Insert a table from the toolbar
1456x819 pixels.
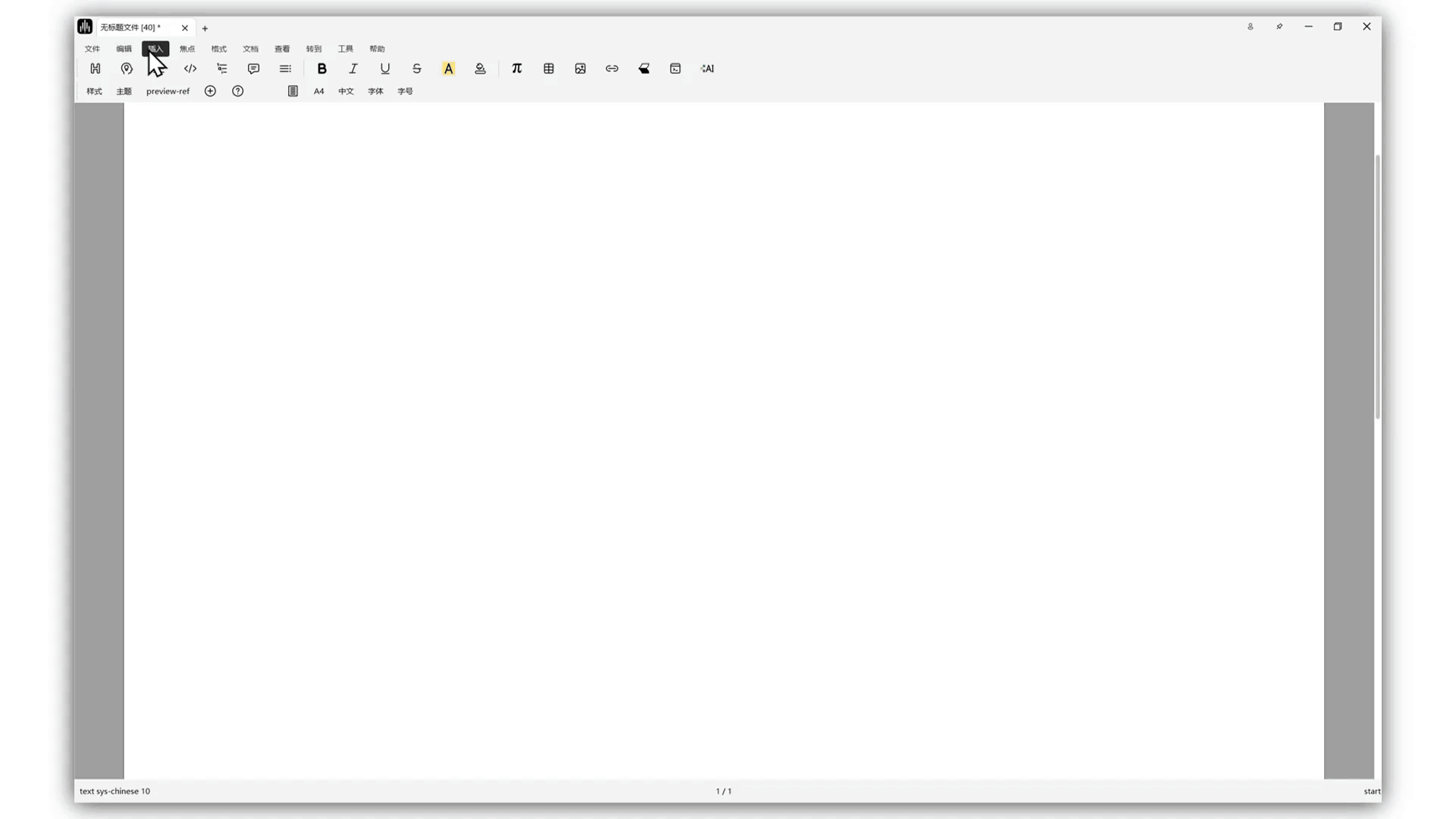[x=548, y=68]
